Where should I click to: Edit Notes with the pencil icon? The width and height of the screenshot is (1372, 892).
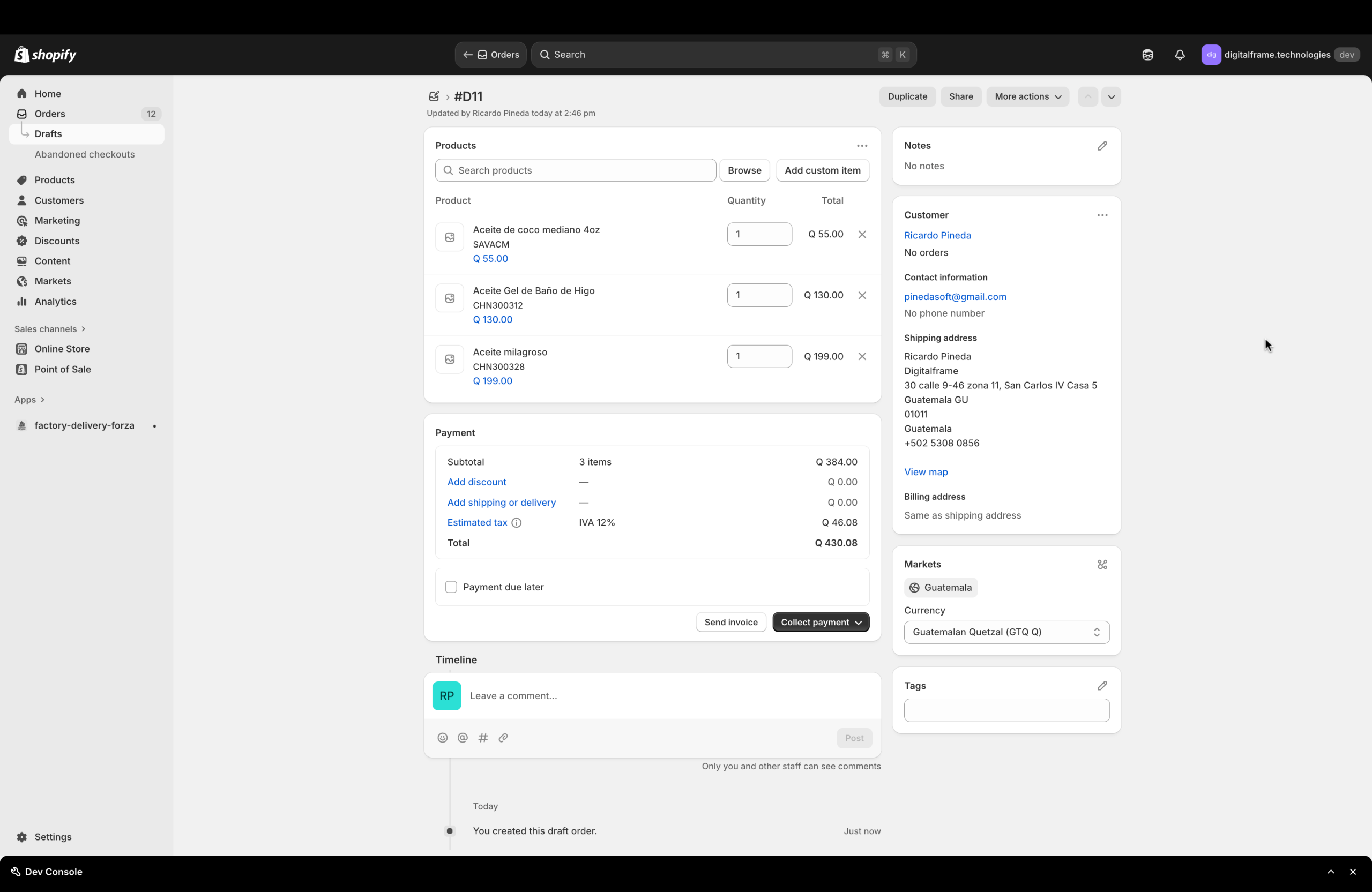(1102, 146)
